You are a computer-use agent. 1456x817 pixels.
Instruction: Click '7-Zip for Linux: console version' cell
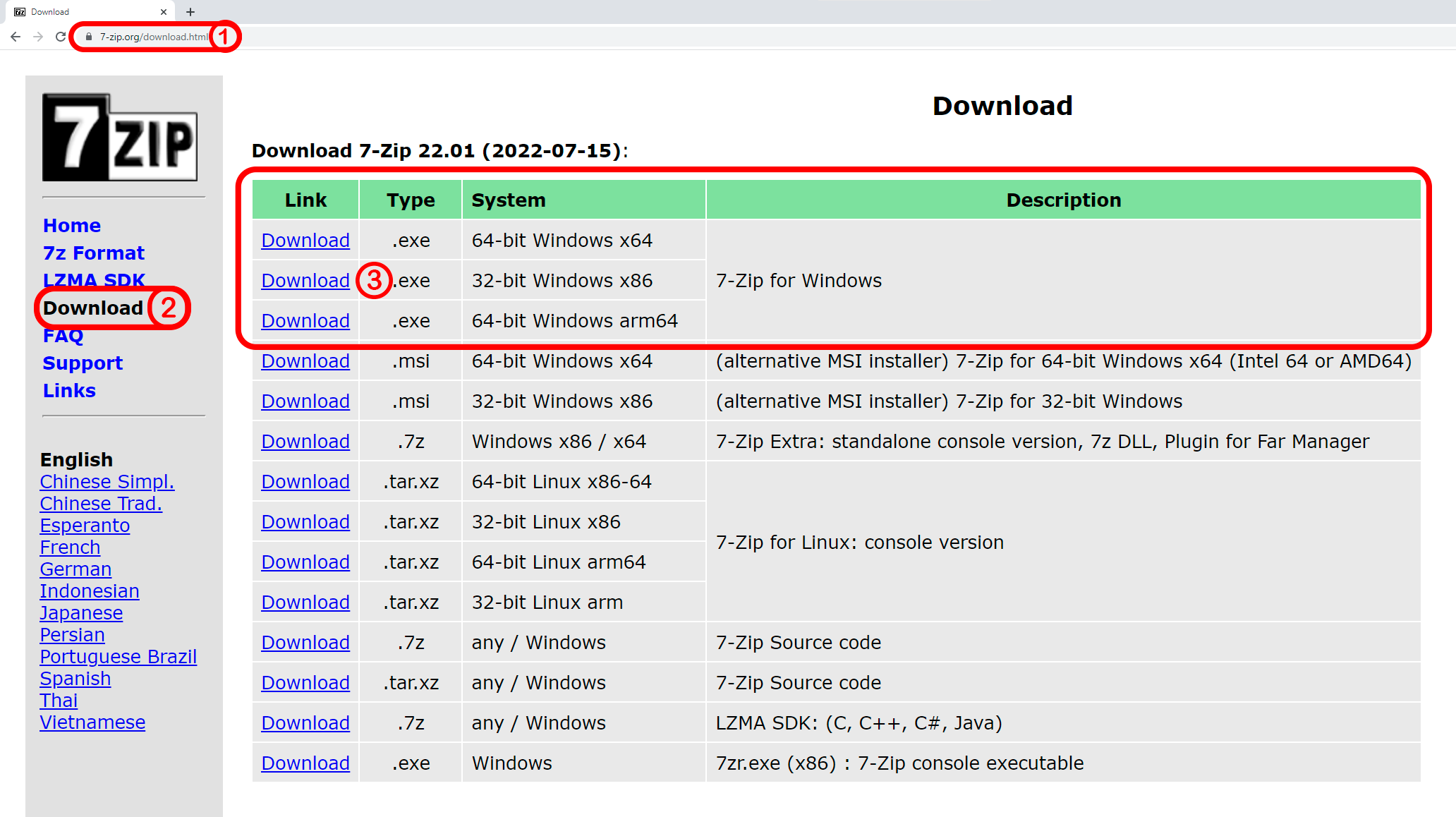pyautogui.click(x=1064, y=543)
